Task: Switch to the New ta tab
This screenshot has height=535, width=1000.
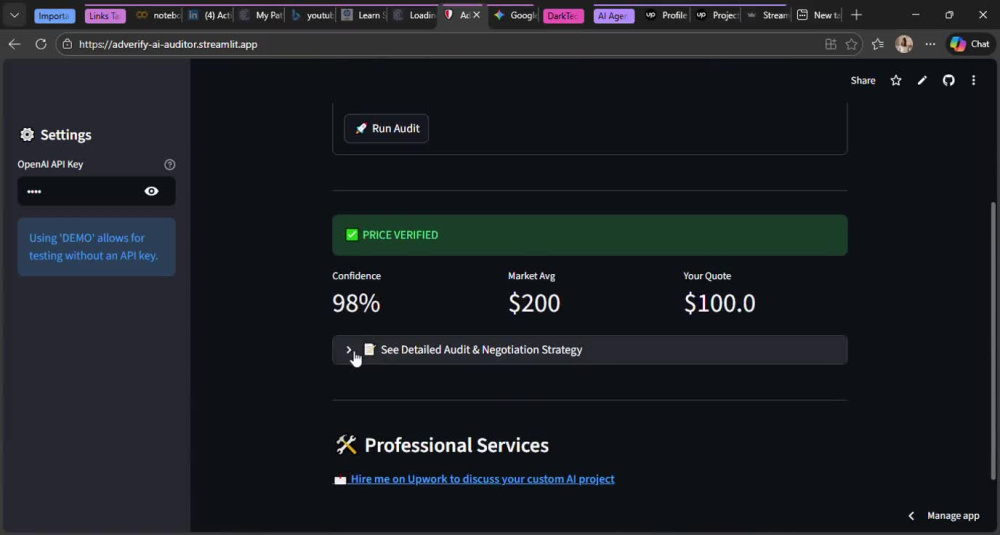Action: point(819,15)
